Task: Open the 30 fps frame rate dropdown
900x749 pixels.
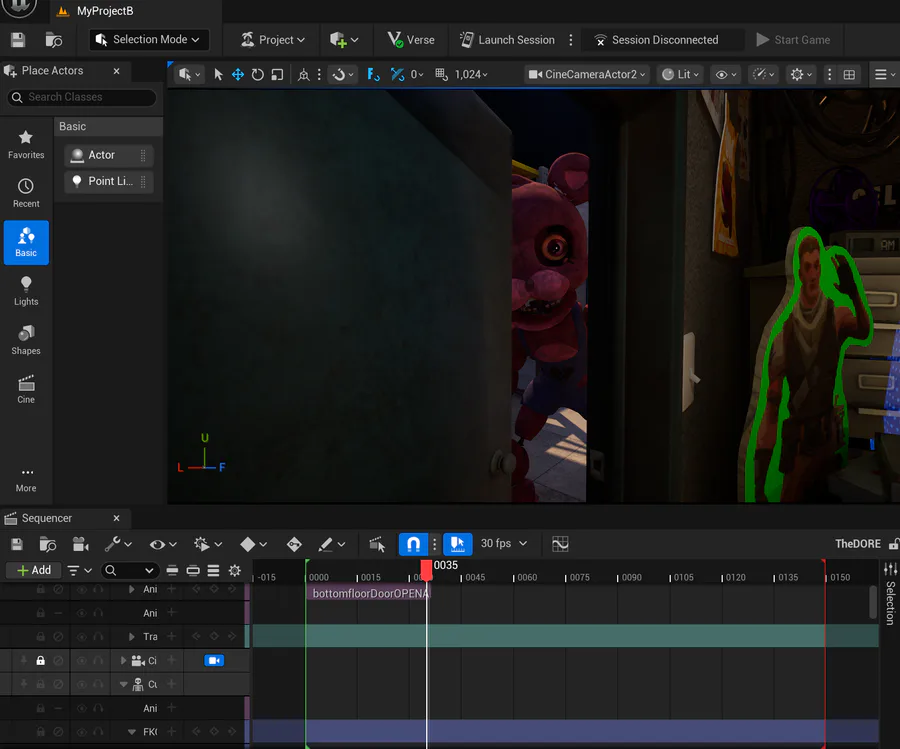Action: click(x=503, y=544)
